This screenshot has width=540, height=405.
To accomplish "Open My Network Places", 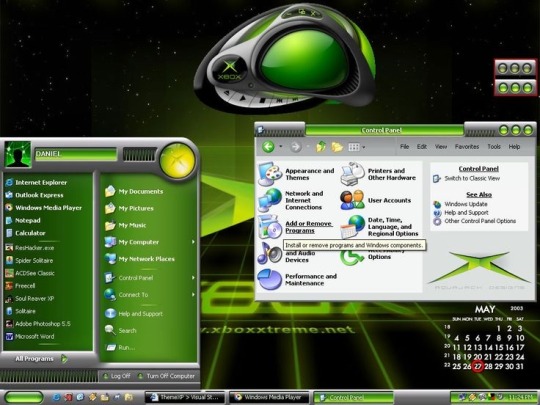I will (139, 259).
